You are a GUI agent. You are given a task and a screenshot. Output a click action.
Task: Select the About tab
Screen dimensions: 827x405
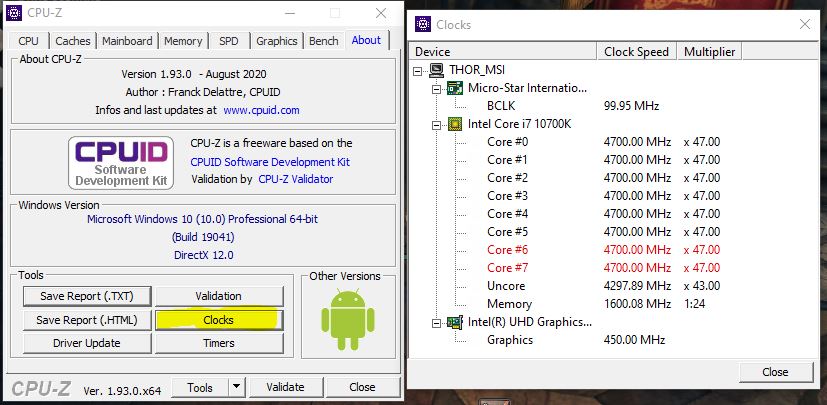coord(366,40)
